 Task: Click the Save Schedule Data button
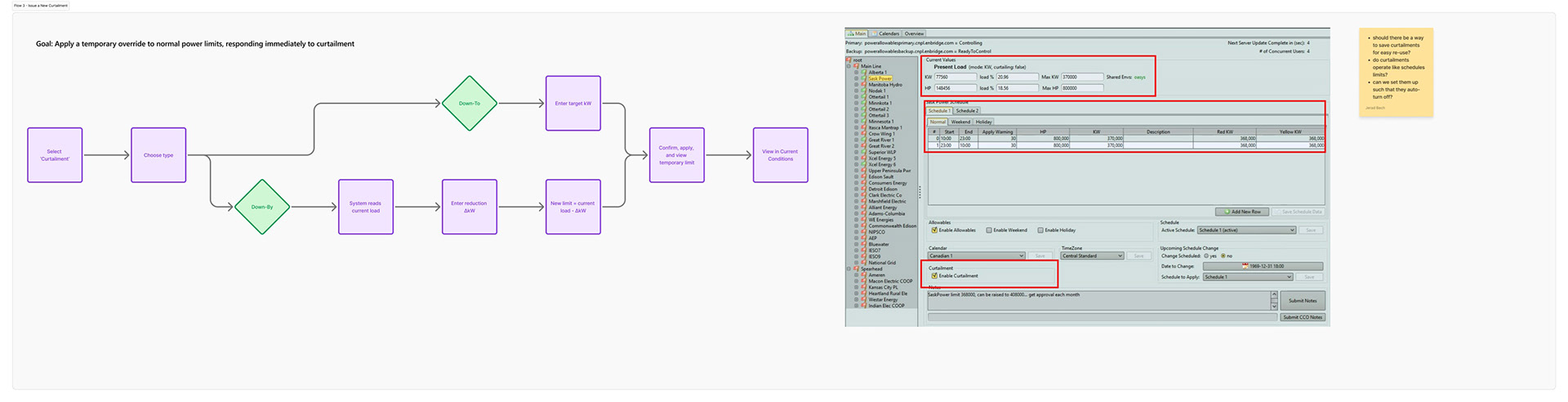pos(1298,212)
